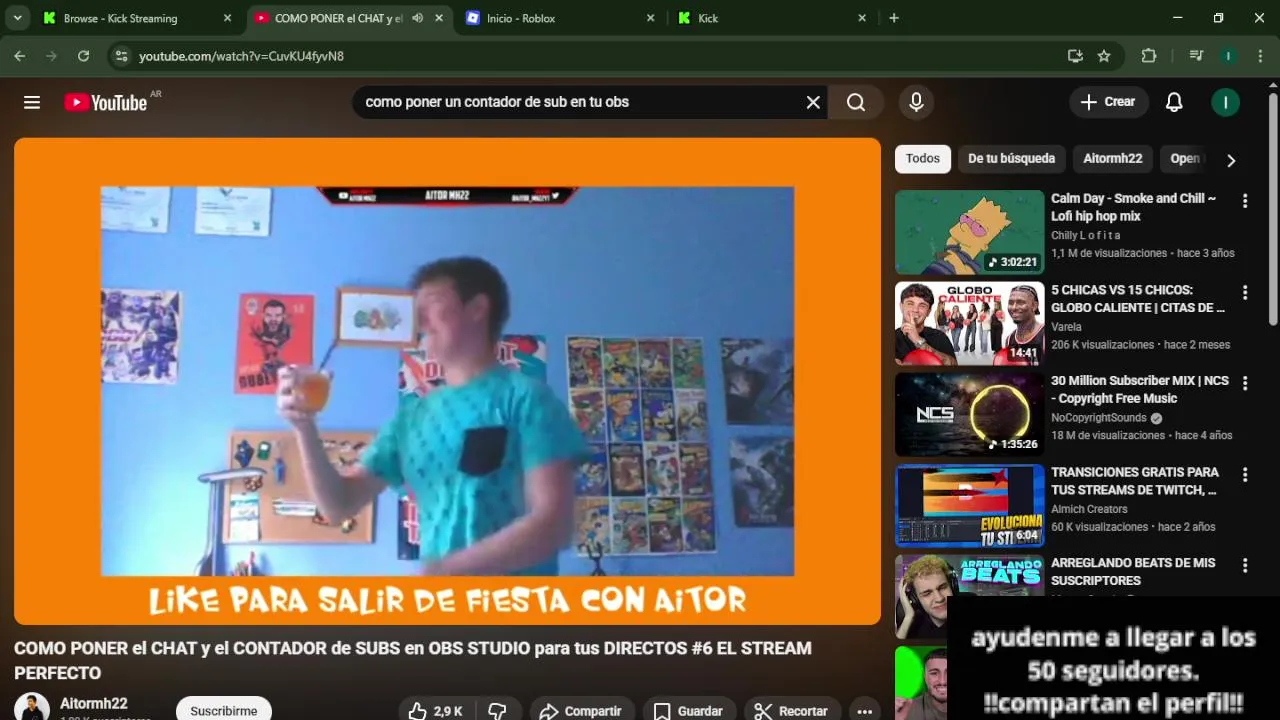The width and height of the screenshot is (1280, 720).
Task: Select the Todos filter chip
Action: pyautogui.click(x=923, y=159)
